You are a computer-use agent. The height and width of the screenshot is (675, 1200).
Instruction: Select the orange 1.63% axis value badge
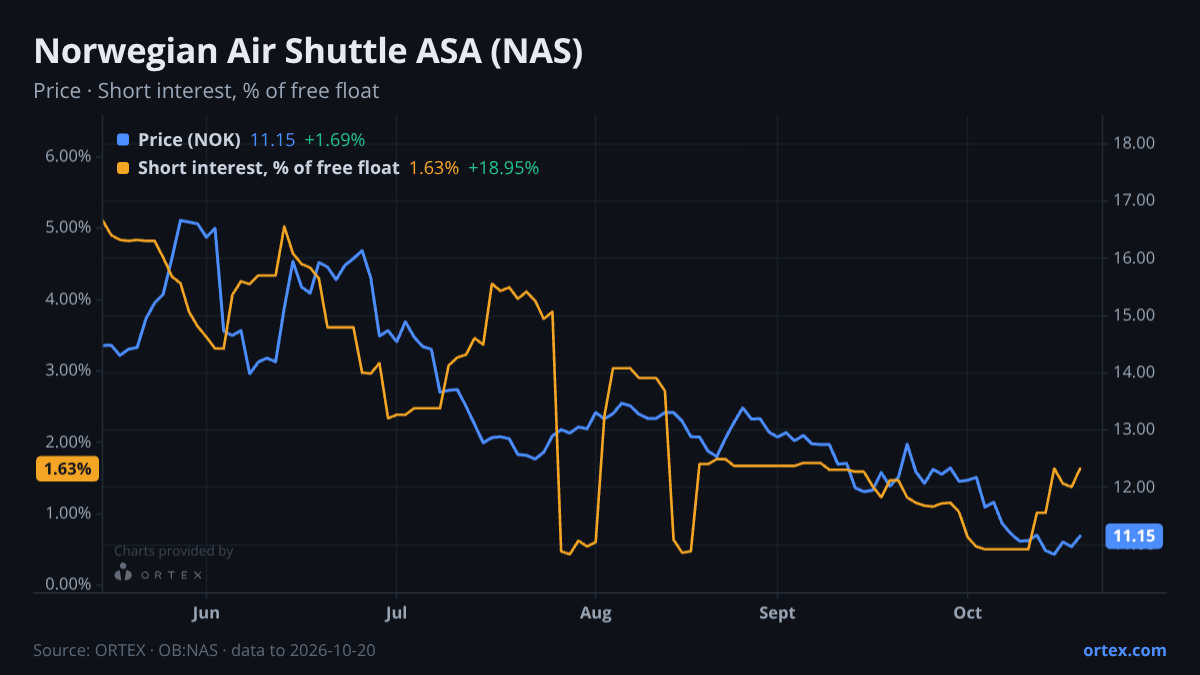tap(67, 469)
